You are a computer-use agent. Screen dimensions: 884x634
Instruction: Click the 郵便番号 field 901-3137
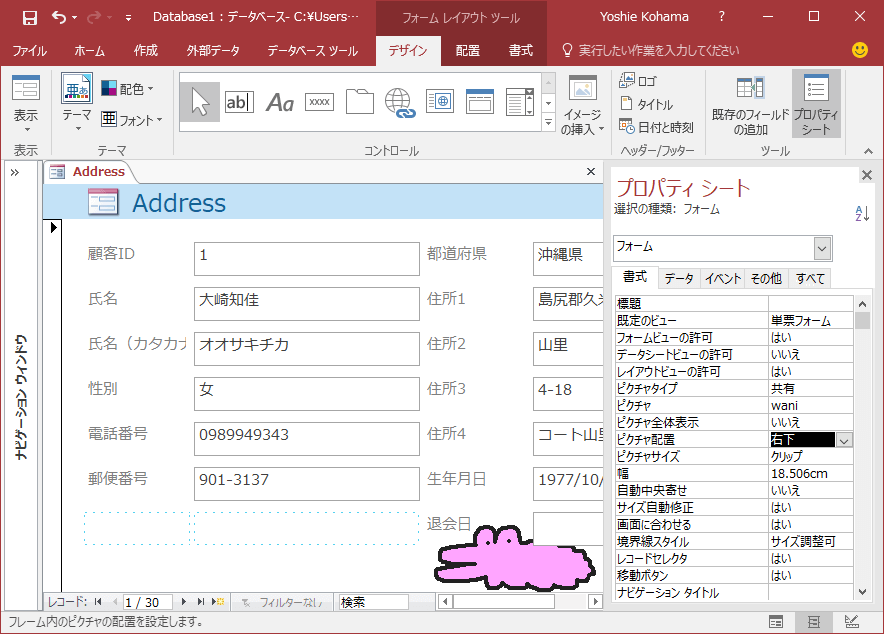coord(307,484)
